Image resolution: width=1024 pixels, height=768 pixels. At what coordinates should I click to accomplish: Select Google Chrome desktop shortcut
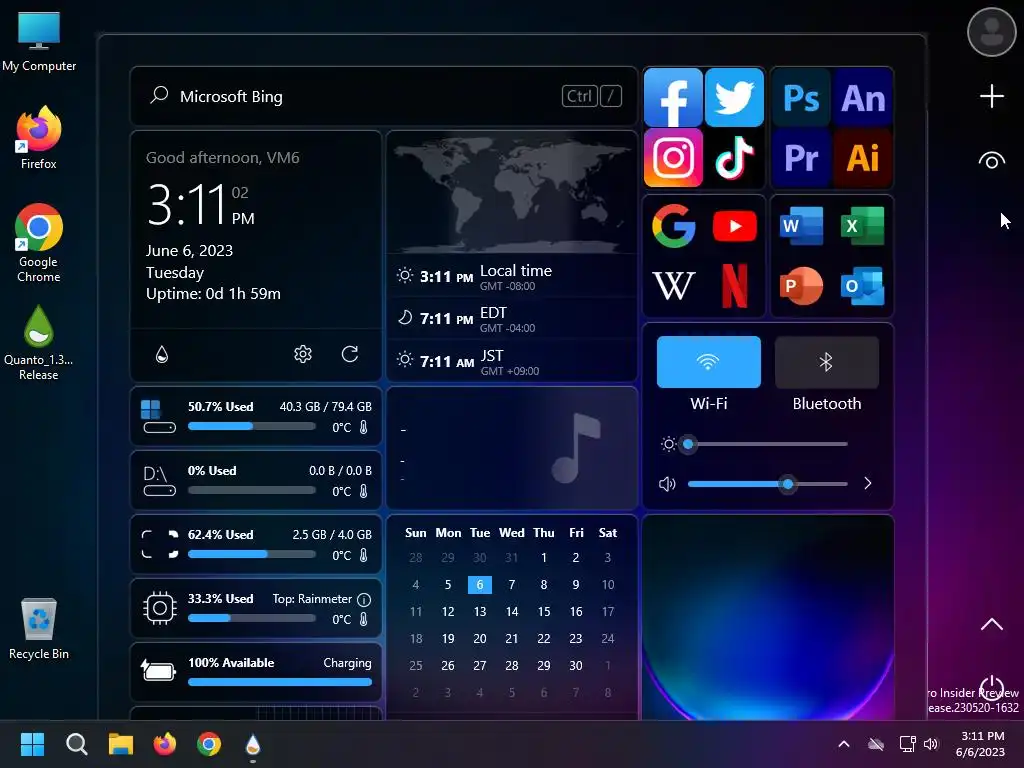(39, 243)
